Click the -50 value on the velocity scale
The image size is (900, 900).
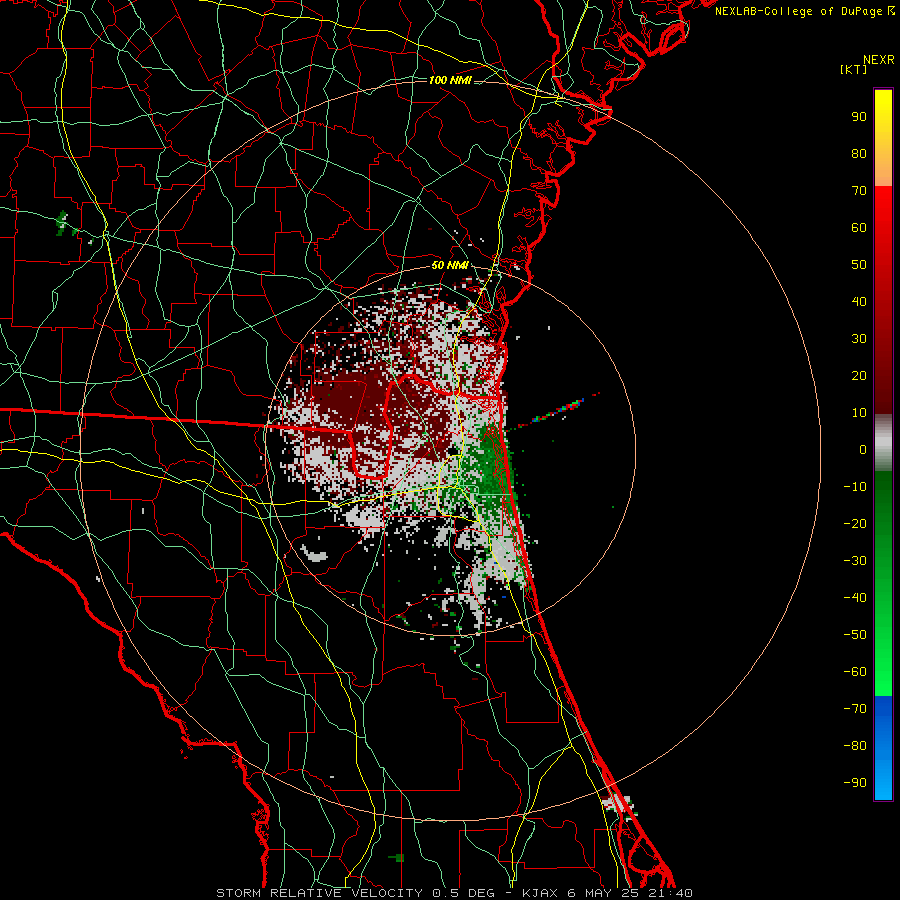[855, 635]
